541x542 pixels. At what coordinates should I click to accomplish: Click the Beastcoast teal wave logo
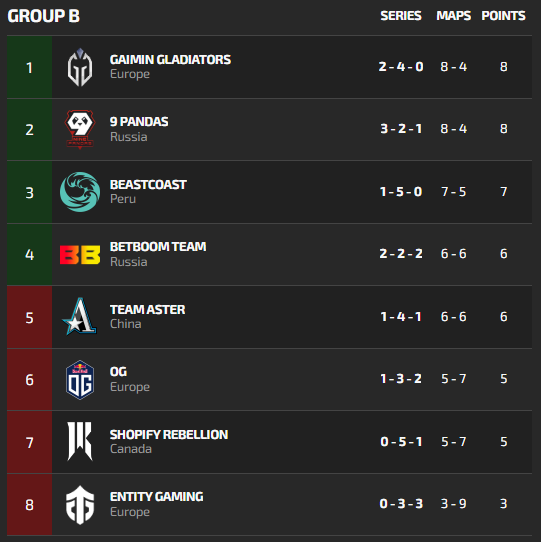pyautogui.click(x=80, y=192)
